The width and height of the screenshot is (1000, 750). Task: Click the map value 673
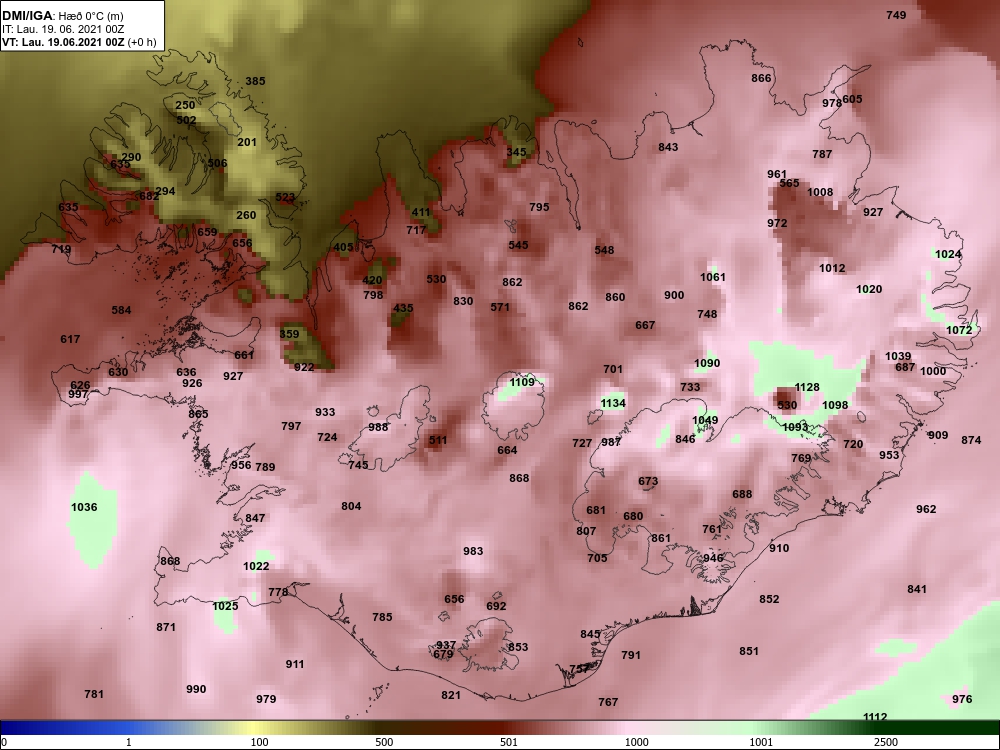coord(648,481)
